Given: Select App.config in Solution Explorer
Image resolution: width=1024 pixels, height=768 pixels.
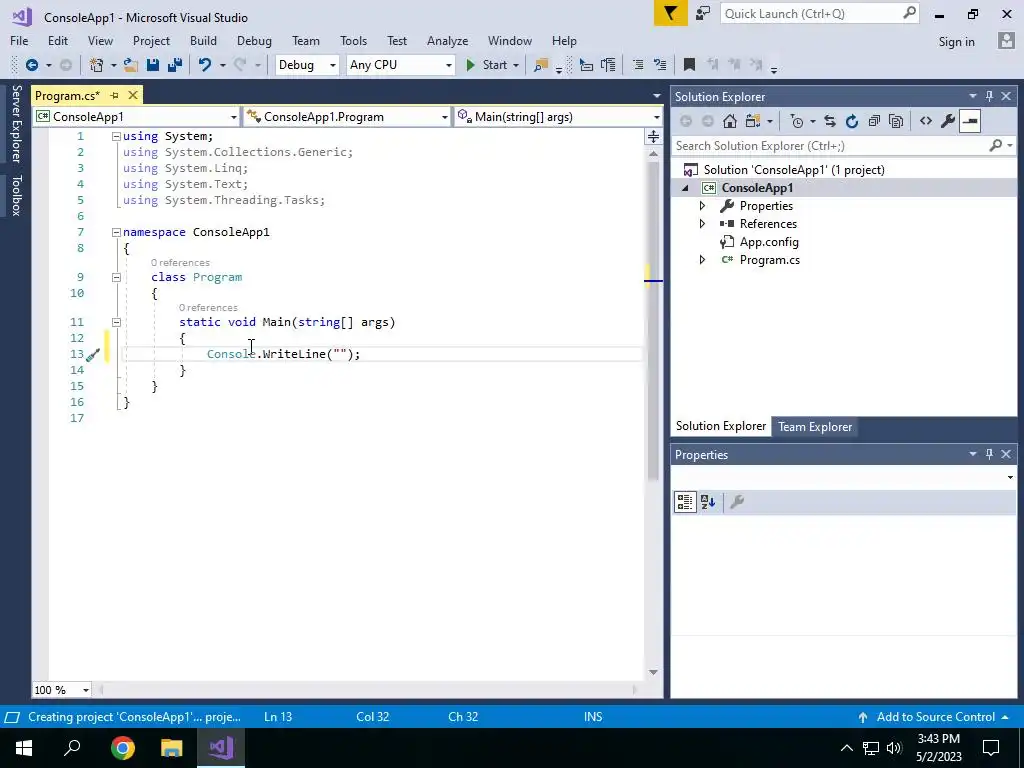Looking at the screenshot, I should 769,242.
